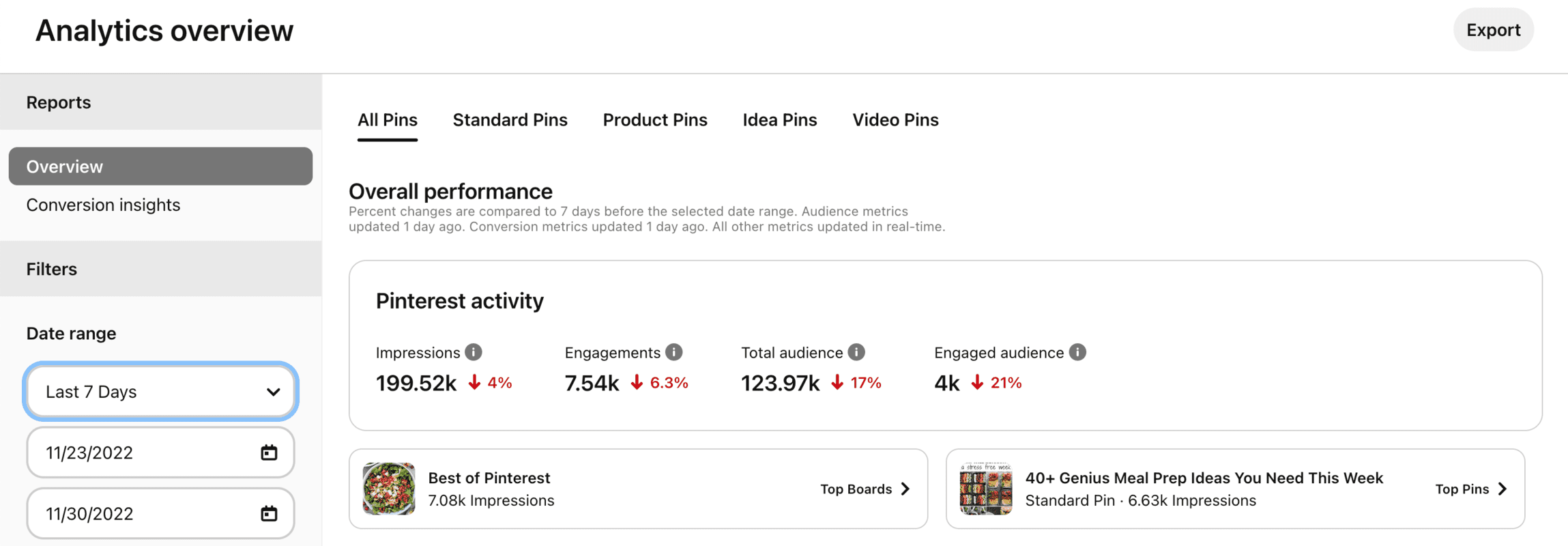The height and width of the screenshot is (546, 1568).
Task: Open the calendar for the end date
Action: pyautogui.click(x=270, y=513)
